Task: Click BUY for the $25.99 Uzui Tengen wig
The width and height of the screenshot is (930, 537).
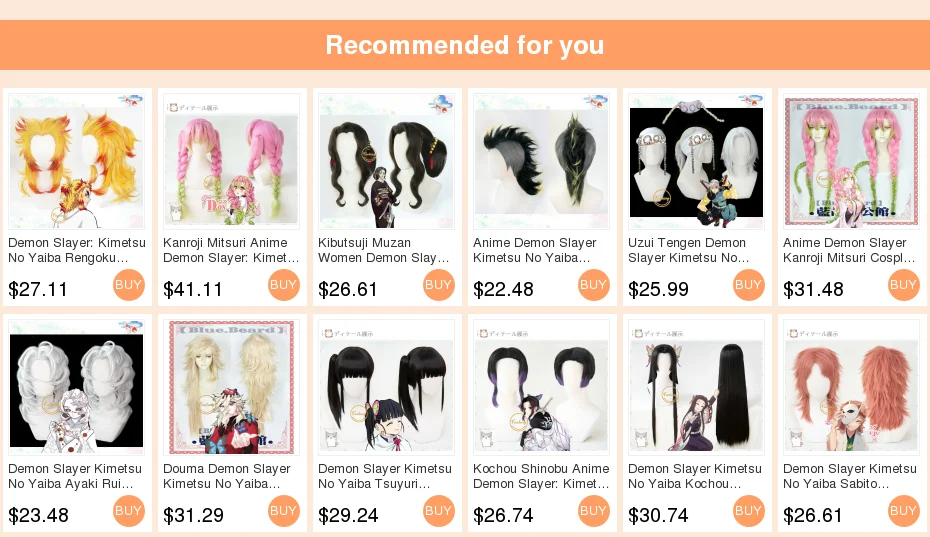Action: tap(749, 285)
